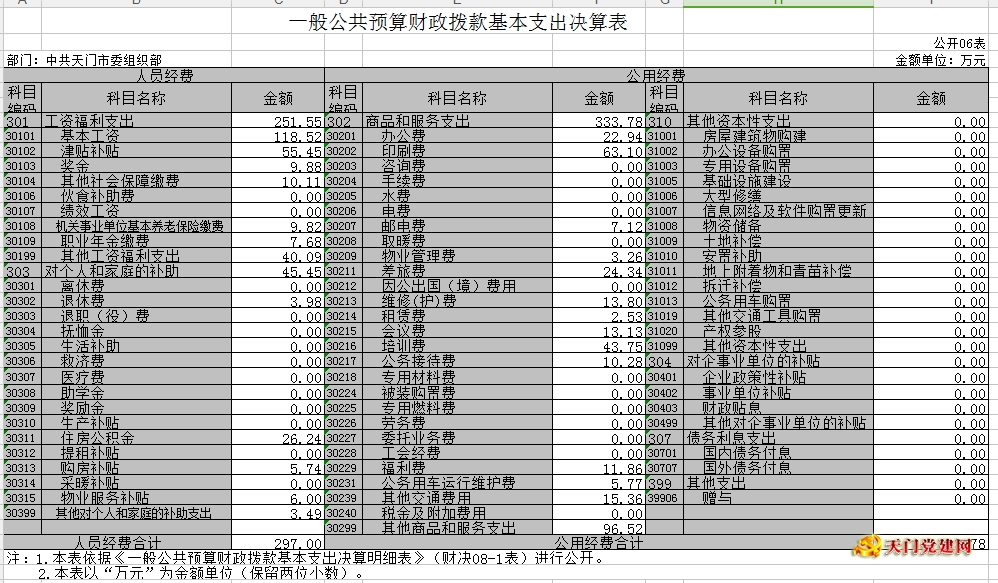
Task: Select value 118.52 in 基本工资 row
Action: click(x=278, y=136)
